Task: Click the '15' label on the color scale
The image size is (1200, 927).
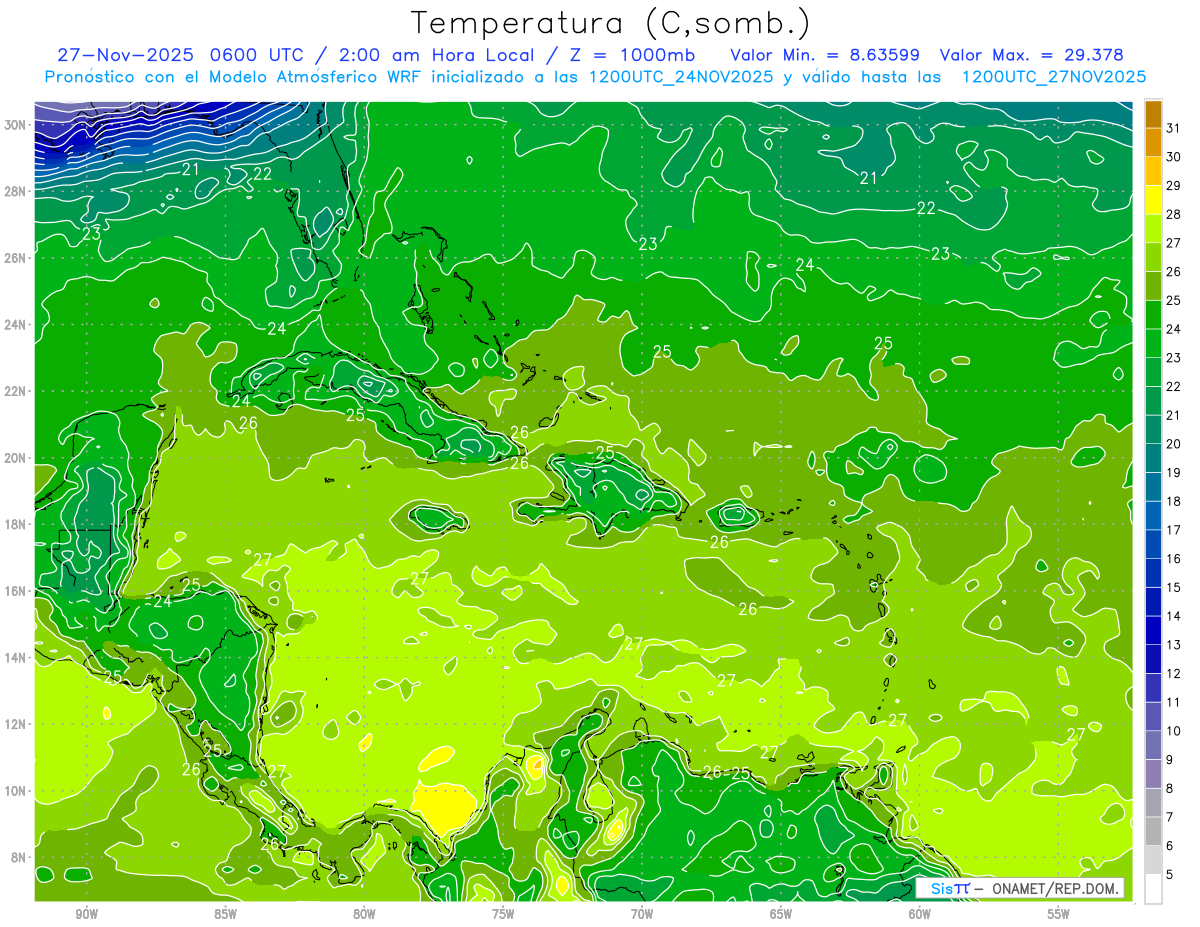Action: (x=1175, y=587)
